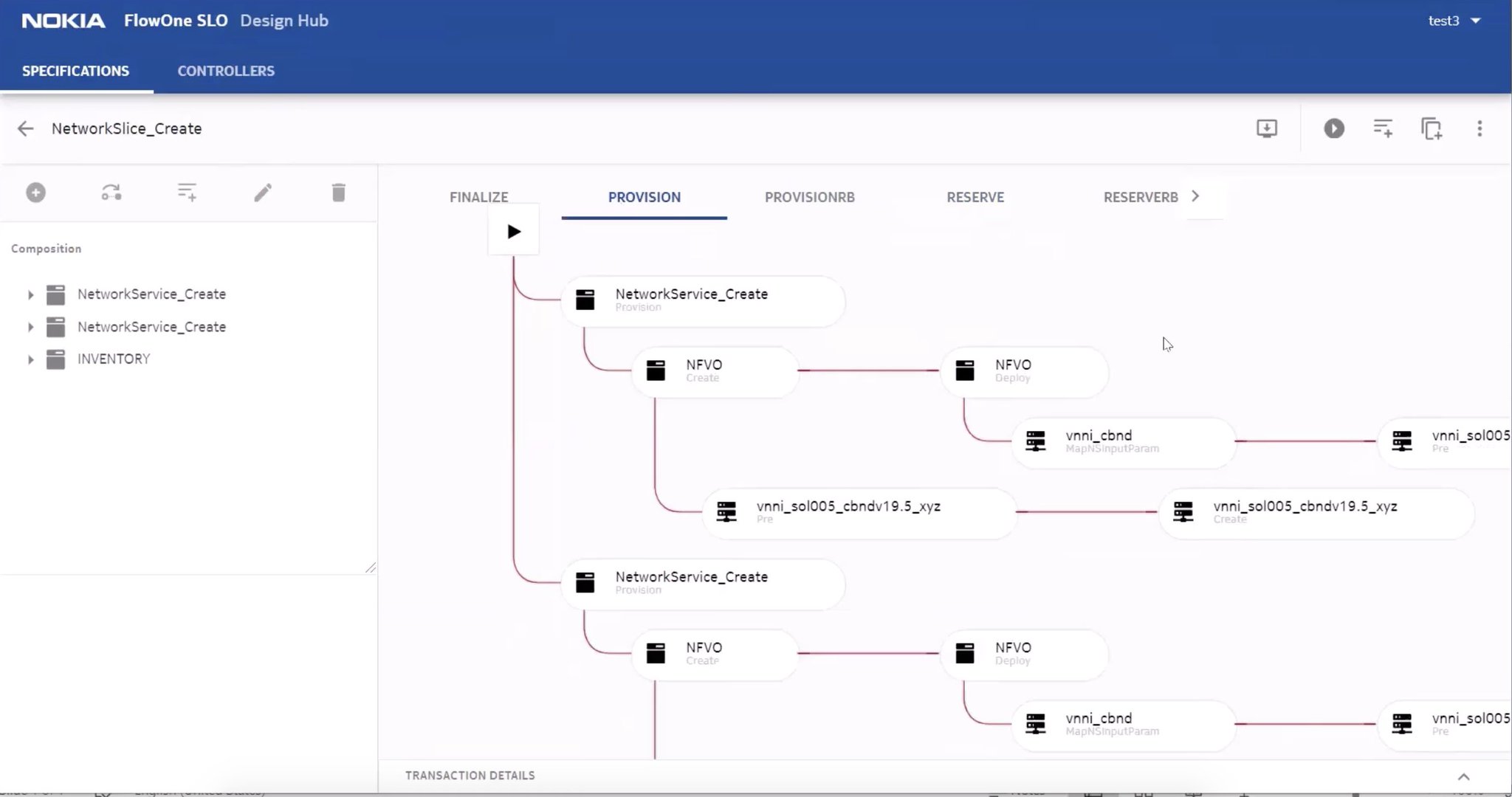The image size is (1512, 797).
Task: Click the add circle icon in composition toolbar
Action: (x=35, y=193)
